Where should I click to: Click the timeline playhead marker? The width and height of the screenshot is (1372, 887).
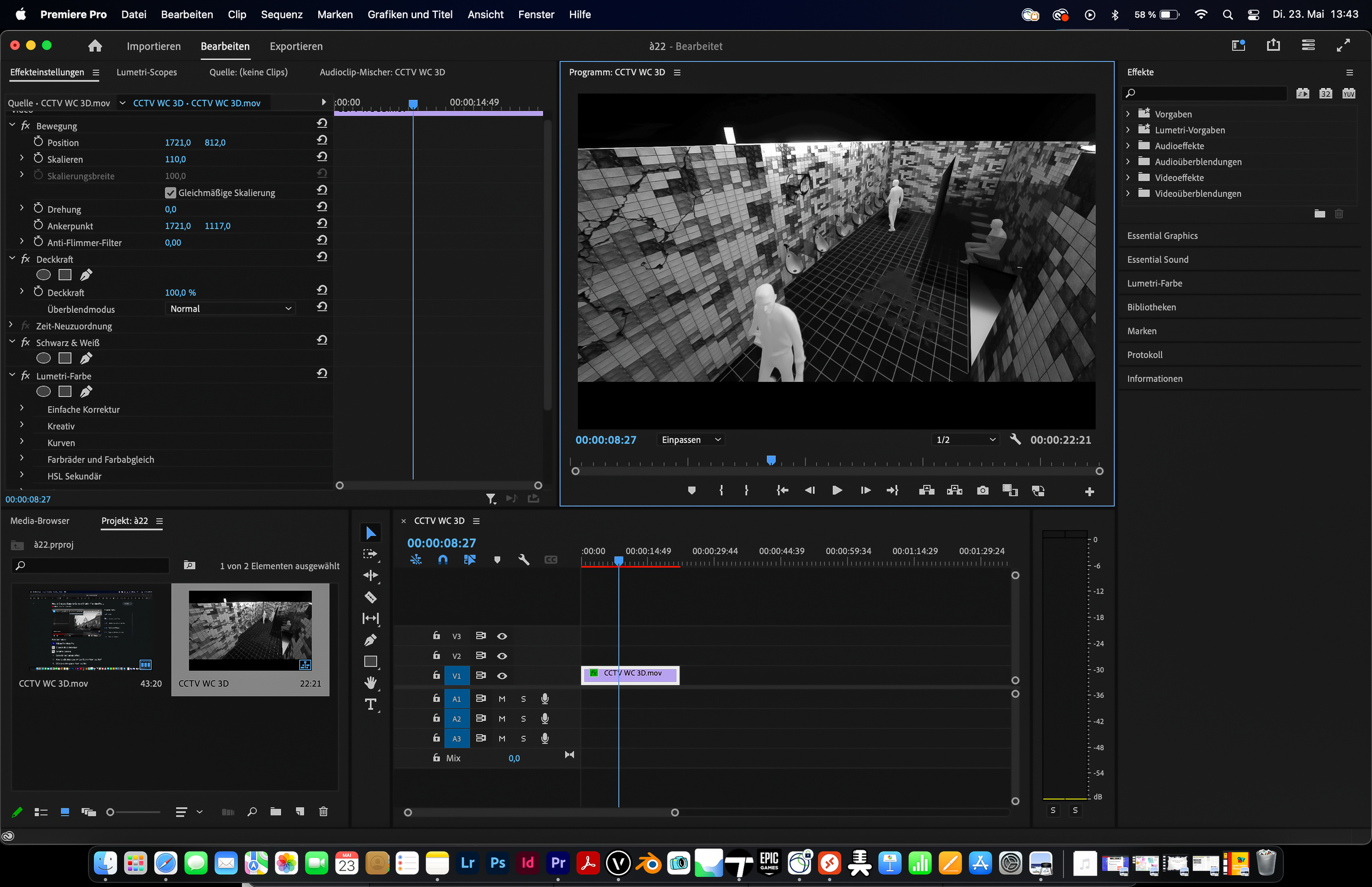click(x=619, y=560)
